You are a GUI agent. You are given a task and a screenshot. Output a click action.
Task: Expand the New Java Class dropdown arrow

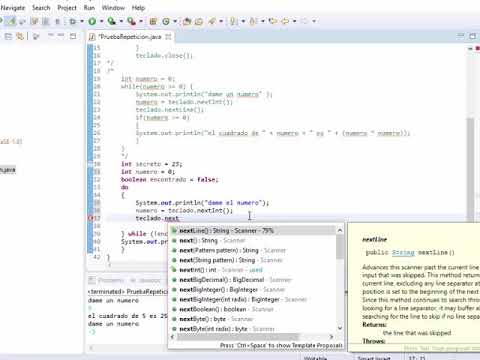tap(175, 21)
